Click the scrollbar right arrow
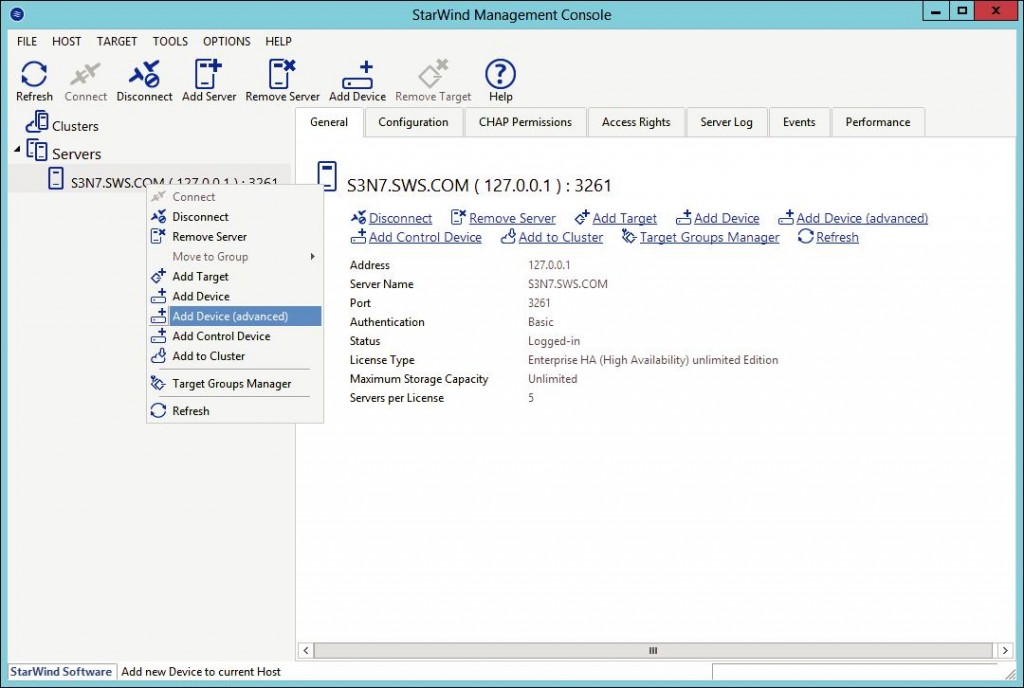 (x=1004, y=650)
